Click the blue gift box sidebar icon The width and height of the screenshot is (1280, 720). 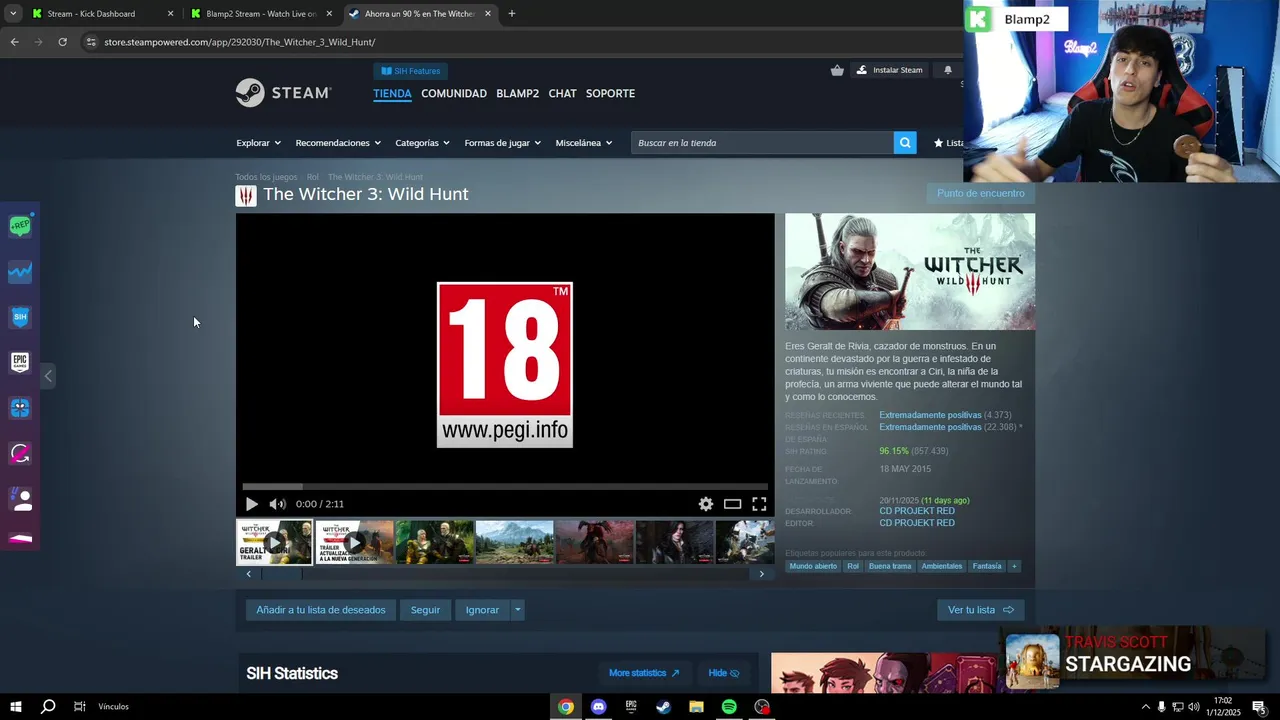20,408
